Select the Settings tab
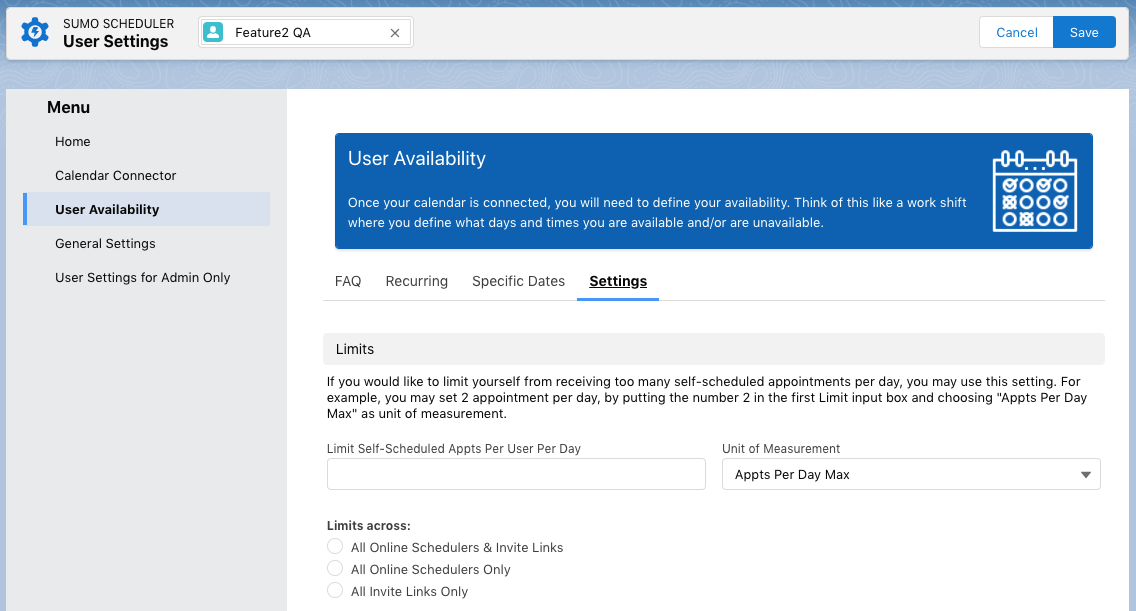Image resolution: width=1136 pixels, height=611 pixels. 618,281
